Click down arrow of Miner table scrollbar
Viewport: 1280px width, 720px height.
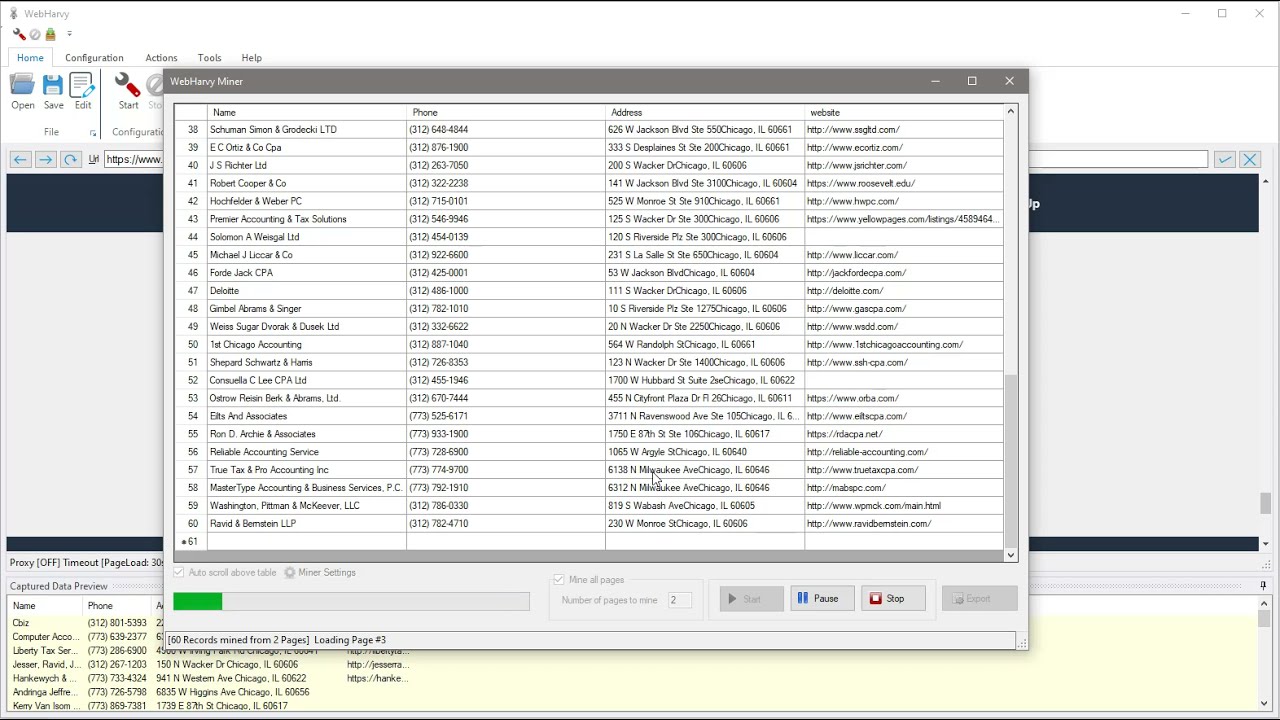tap(1011, 555)
